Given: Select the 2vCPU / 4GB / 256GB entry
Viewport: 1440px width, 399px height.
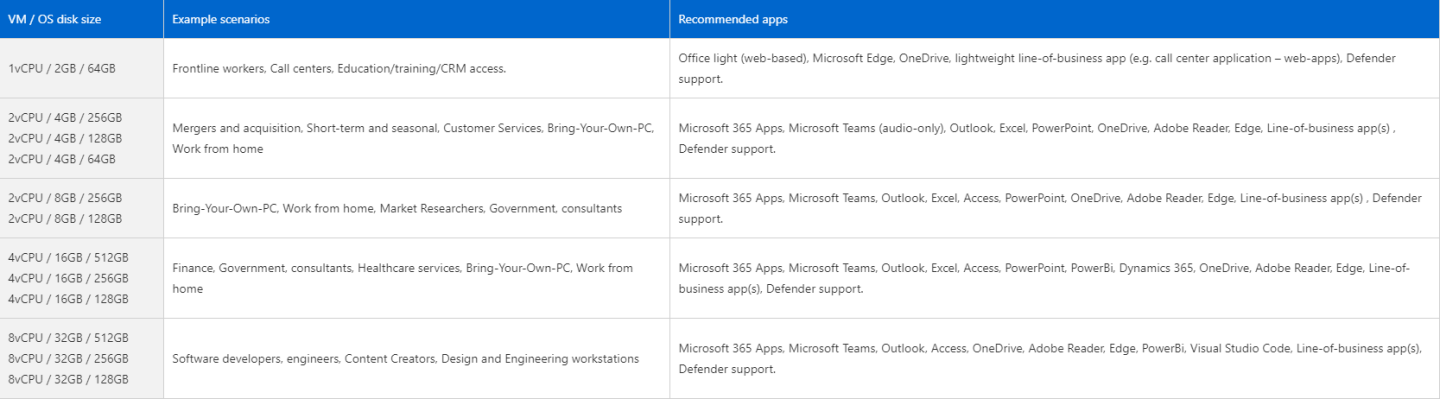Looking at the screenshot, I should click(x=65, y=118).
